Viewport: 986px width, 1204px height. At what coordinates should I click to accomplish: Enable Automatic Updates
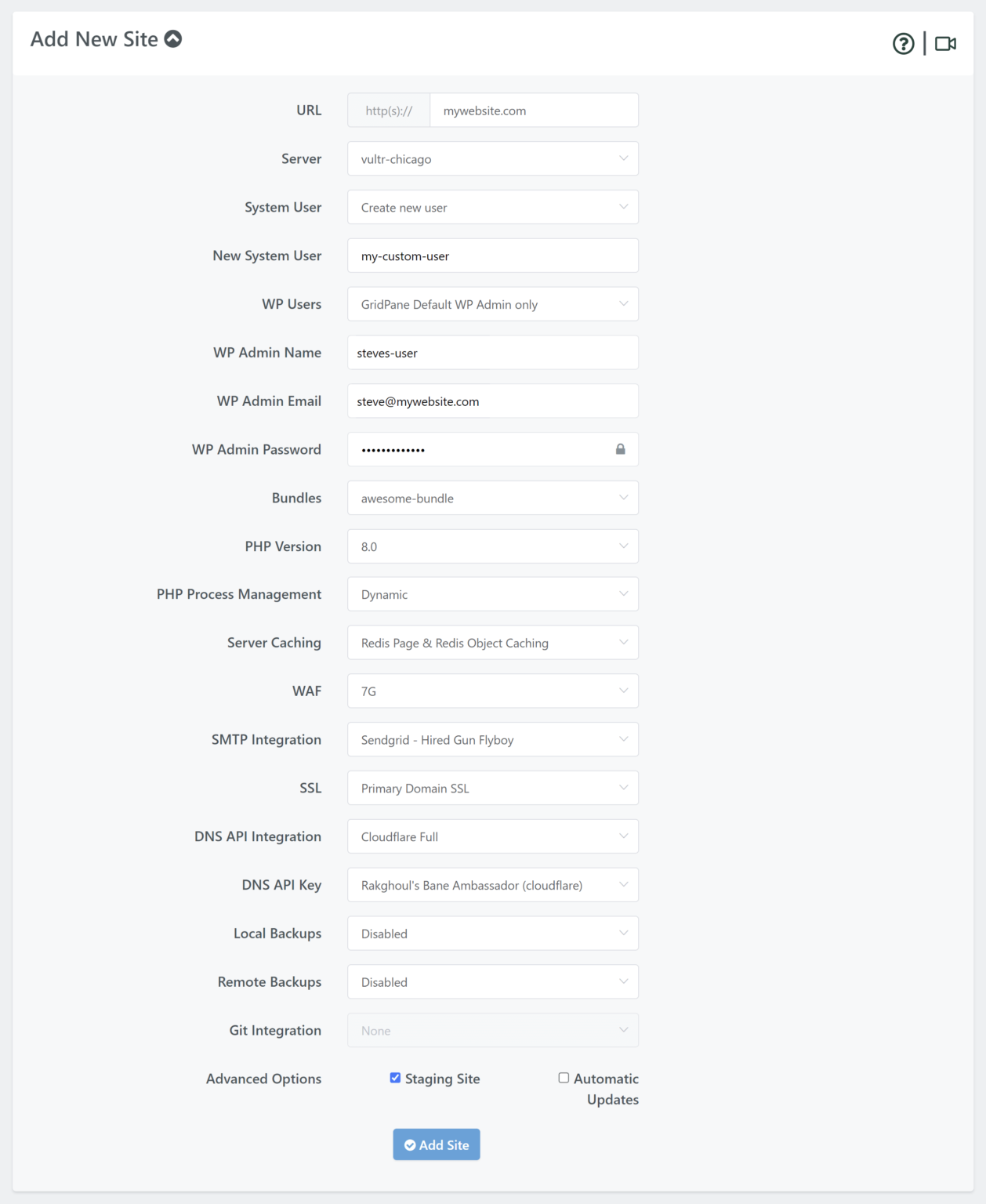coord(563,1077)
